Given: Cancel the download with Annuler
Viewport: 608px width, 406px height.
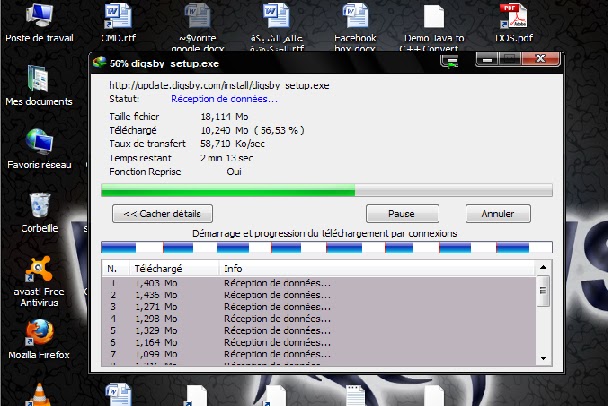Looking at the screenshot, I should tap(498, 214).
